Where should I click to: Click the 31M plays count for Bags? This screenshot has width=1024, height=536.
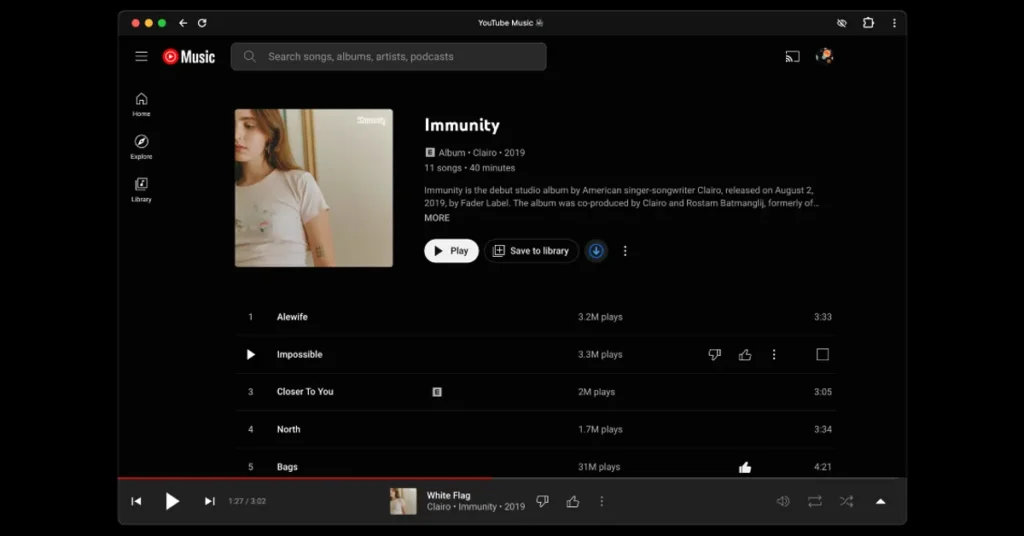599,467
